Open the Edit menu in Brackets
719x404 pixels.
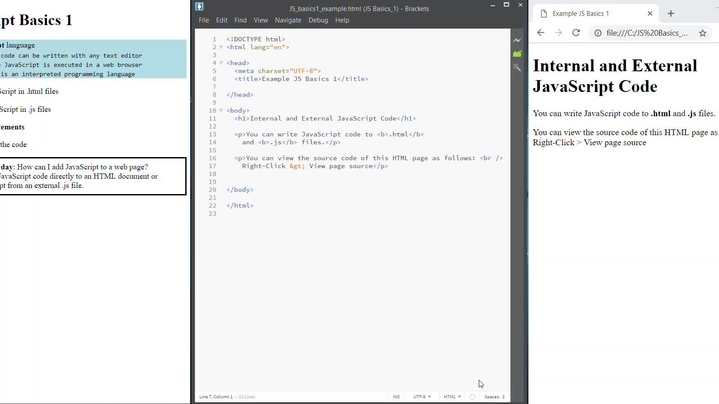[x=221, y=20]
